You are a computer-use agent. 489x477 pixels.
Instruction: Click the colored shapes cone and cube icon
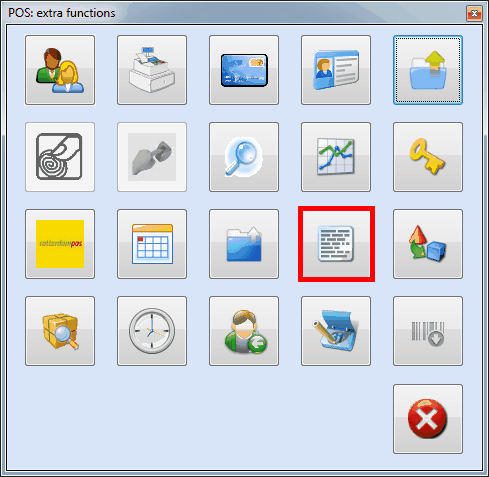pos(428,244)
